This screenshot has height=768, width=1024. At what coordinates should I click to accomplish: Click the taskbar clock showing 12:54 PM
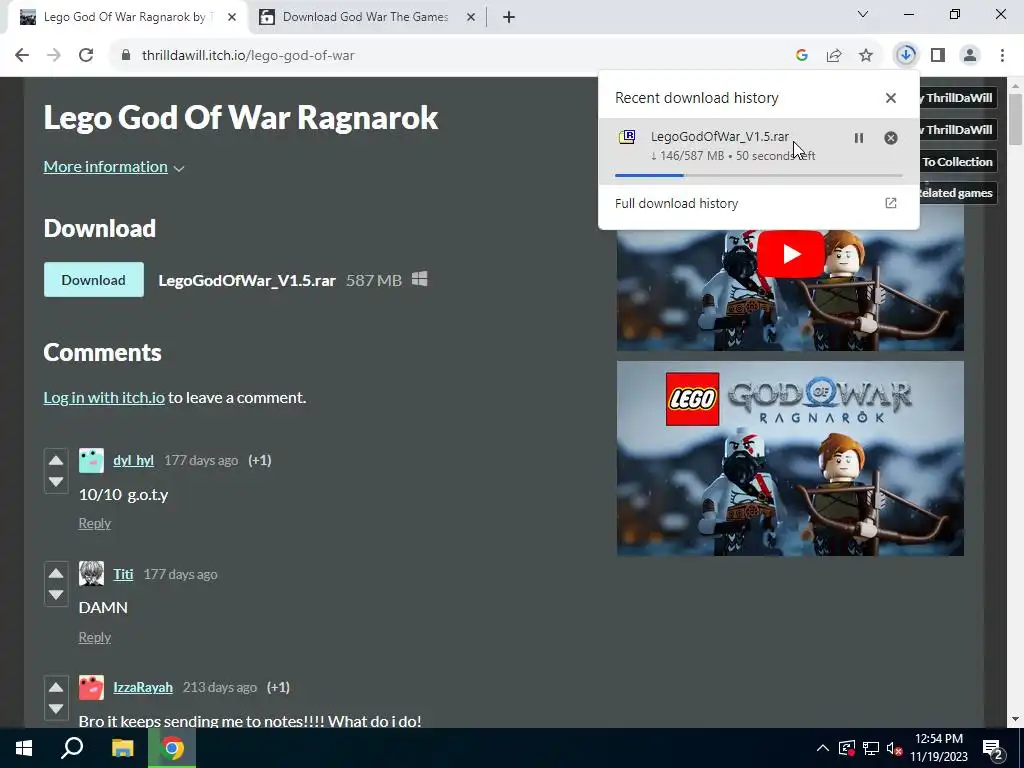pyautogui.click(x=939, y=748)
